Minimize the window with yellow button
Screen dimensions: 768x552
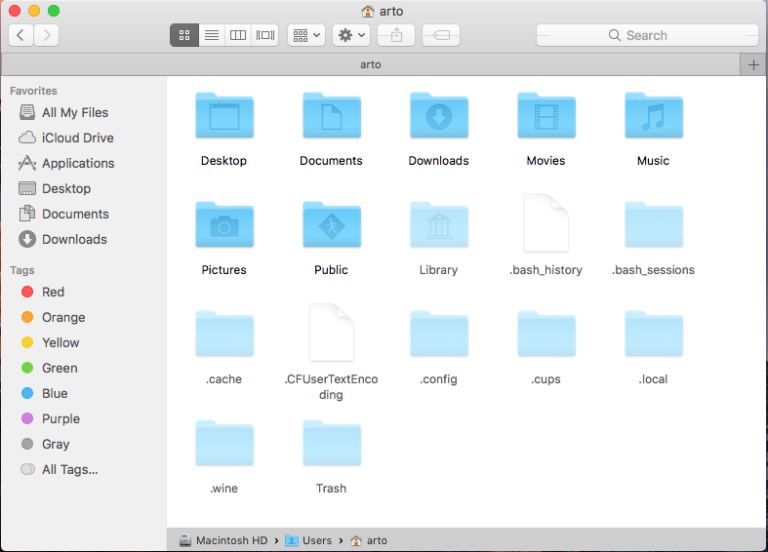34,10
